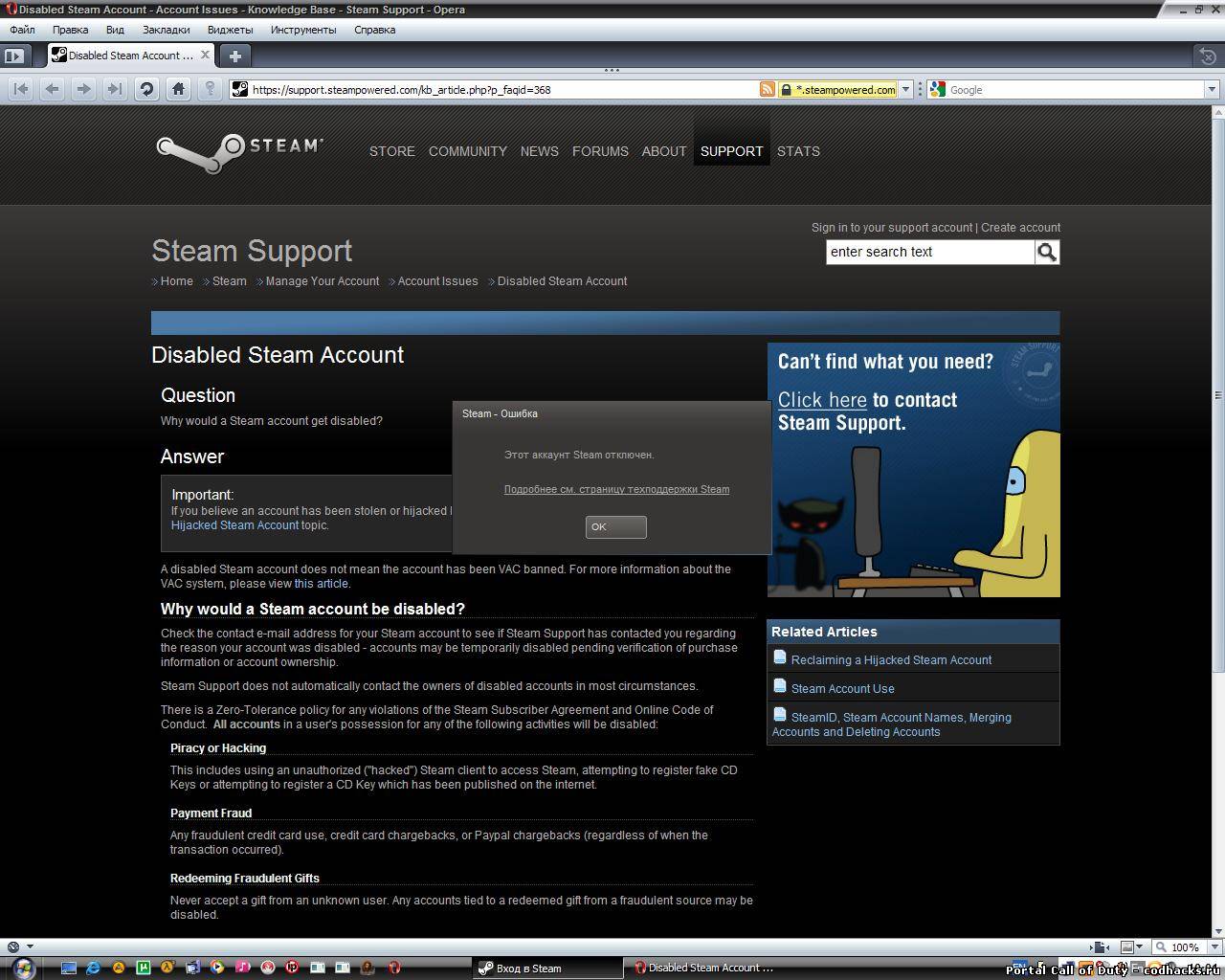1225x980 pixels.
Task: Open the Steam breadcrumb link
Action: (x=230, y=281)
